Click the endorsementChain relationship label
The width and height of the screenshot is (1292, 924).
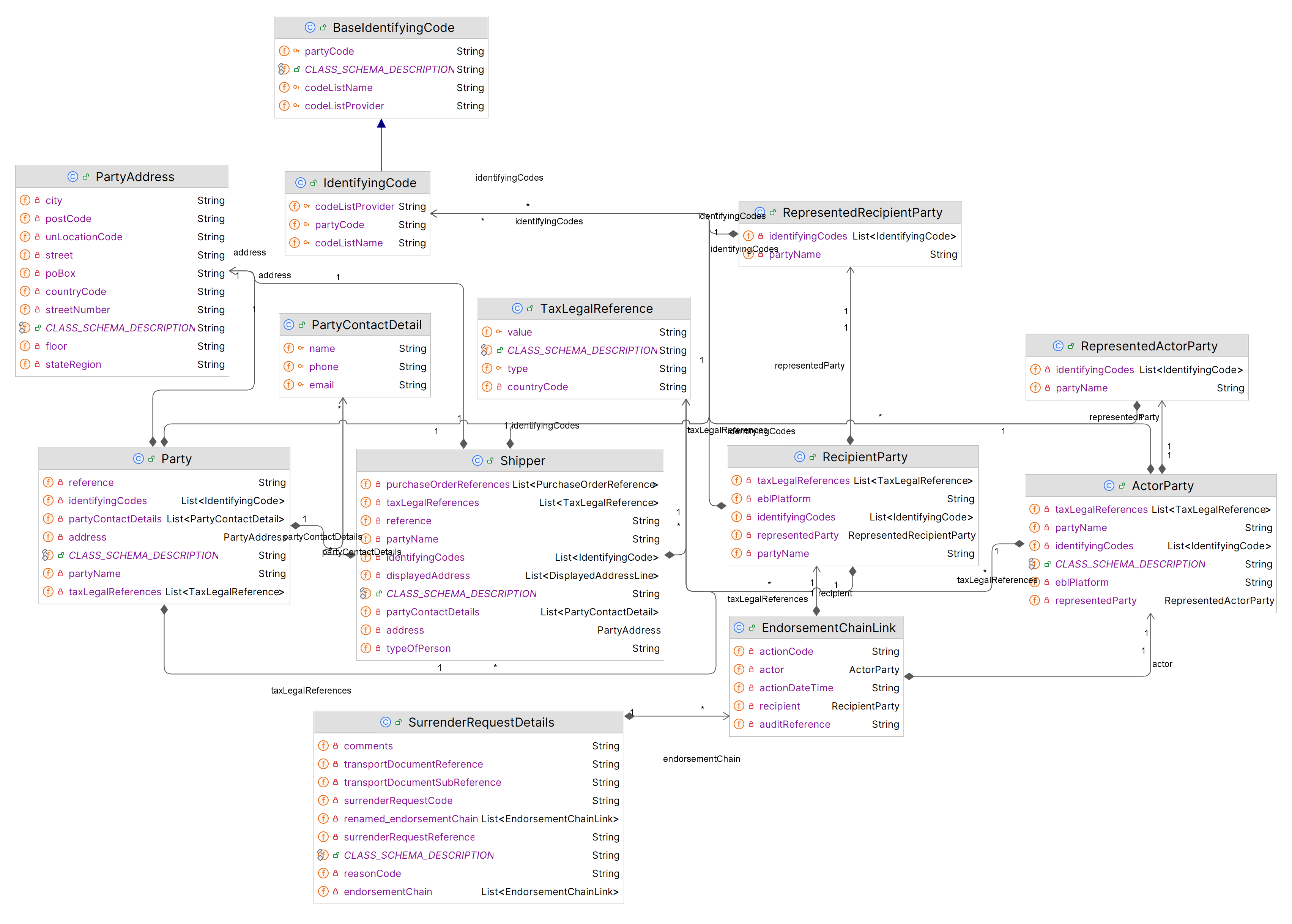tap(701, 759)
